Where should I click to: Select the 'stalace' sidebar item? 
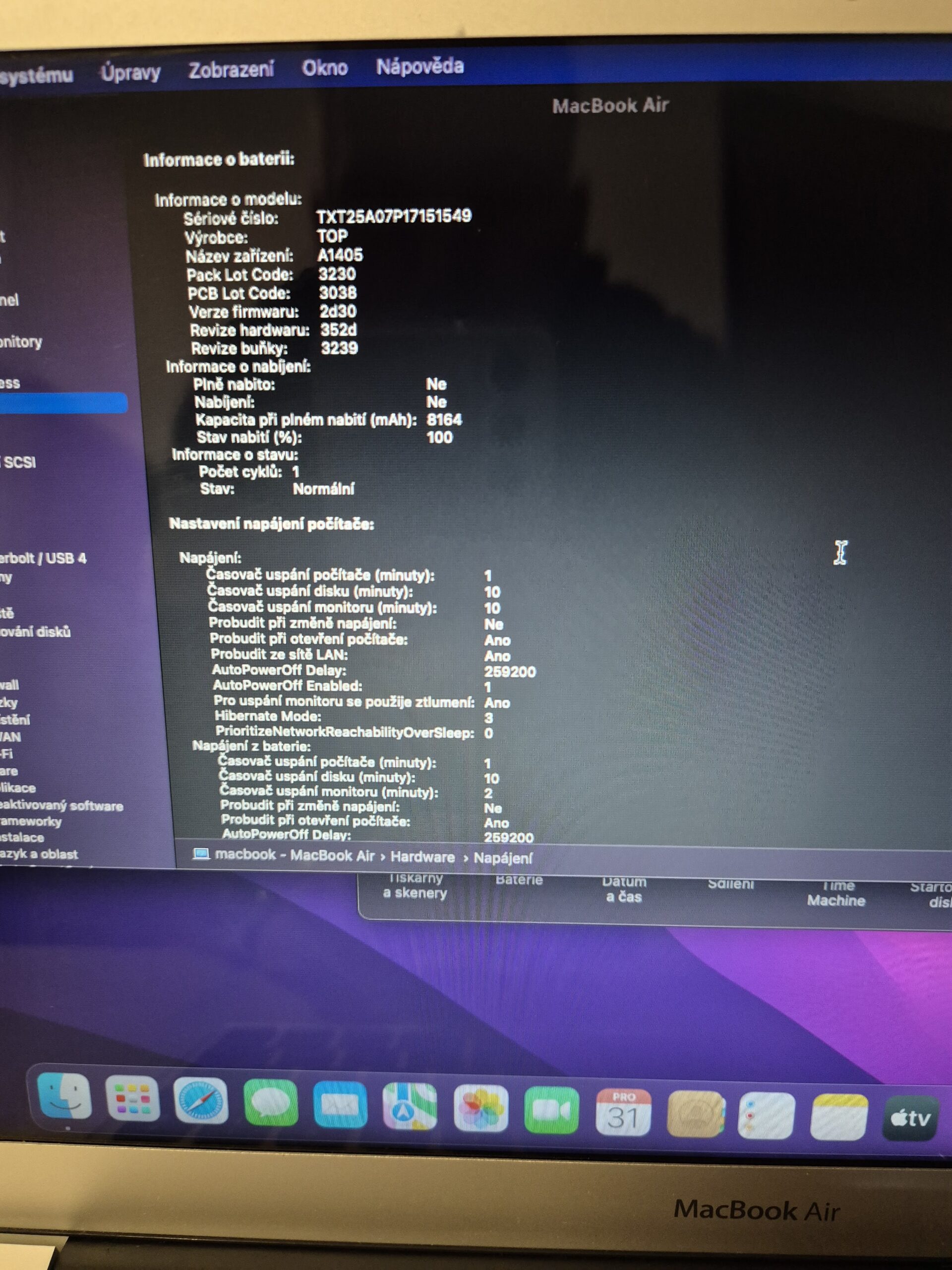click(22, 838)
